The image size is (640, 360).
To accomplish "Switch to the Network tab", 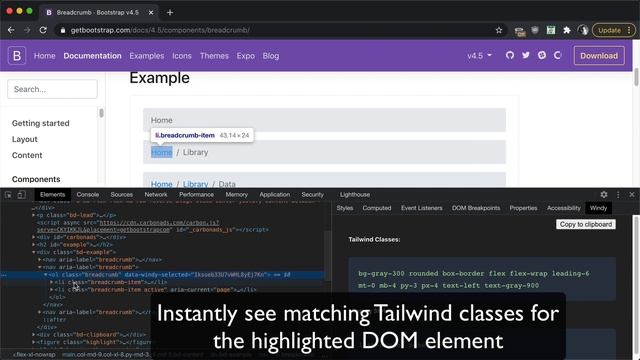I will (156, 195).
